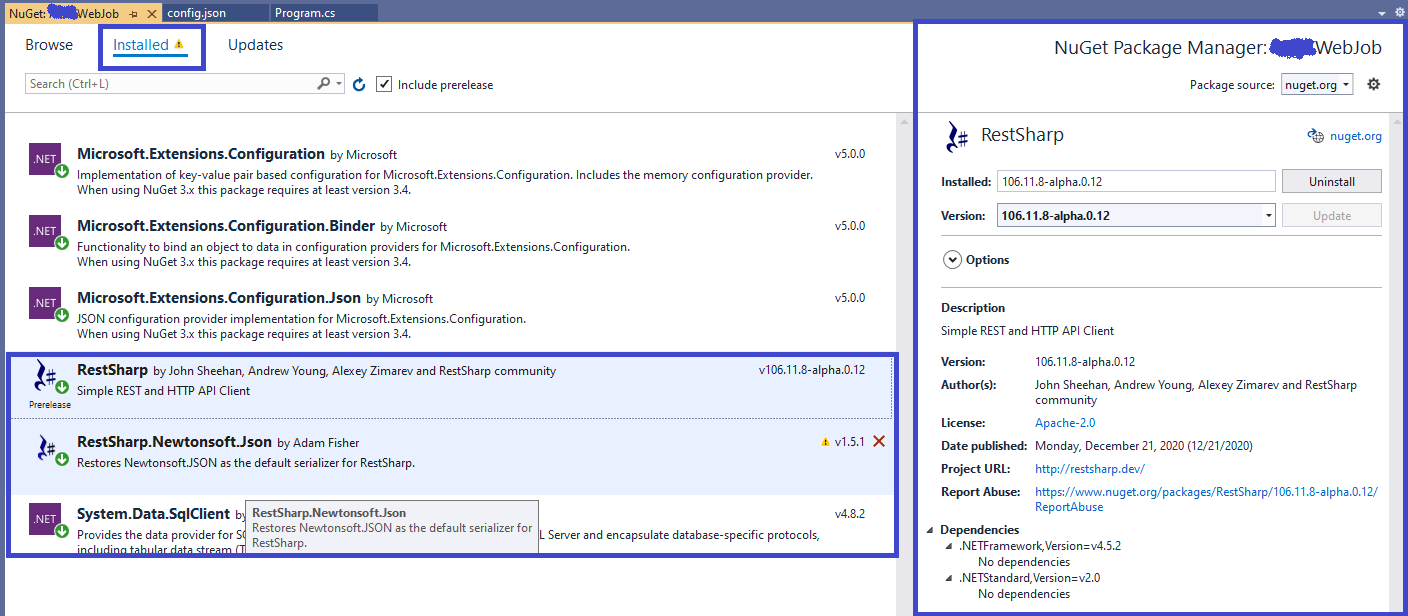Click v106.11.8-alpha.0.12 in RestSharp row
Screen dimensions: 1408x616
(x=812, y=370)
